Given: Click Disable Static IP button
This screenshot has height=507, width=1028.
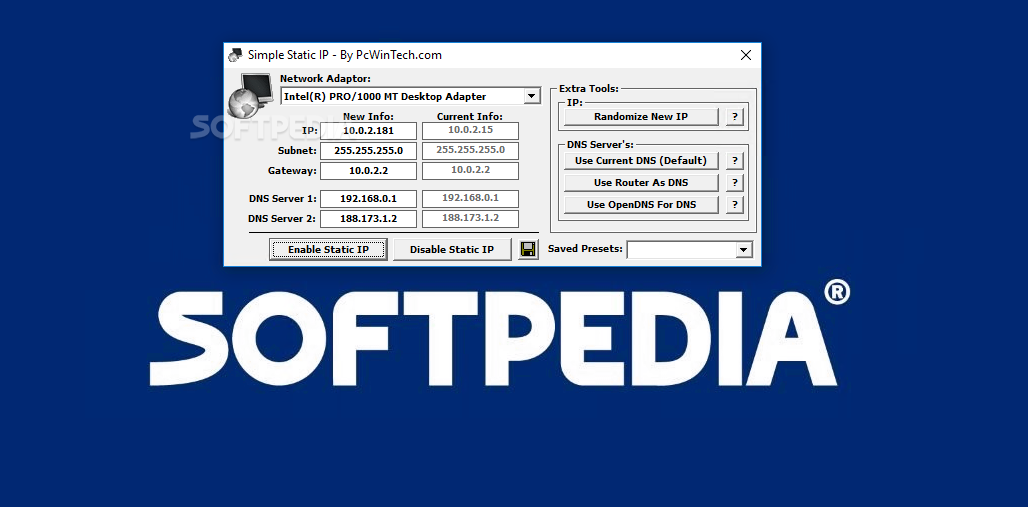Looking at the screenshot, I should [452, 249].
